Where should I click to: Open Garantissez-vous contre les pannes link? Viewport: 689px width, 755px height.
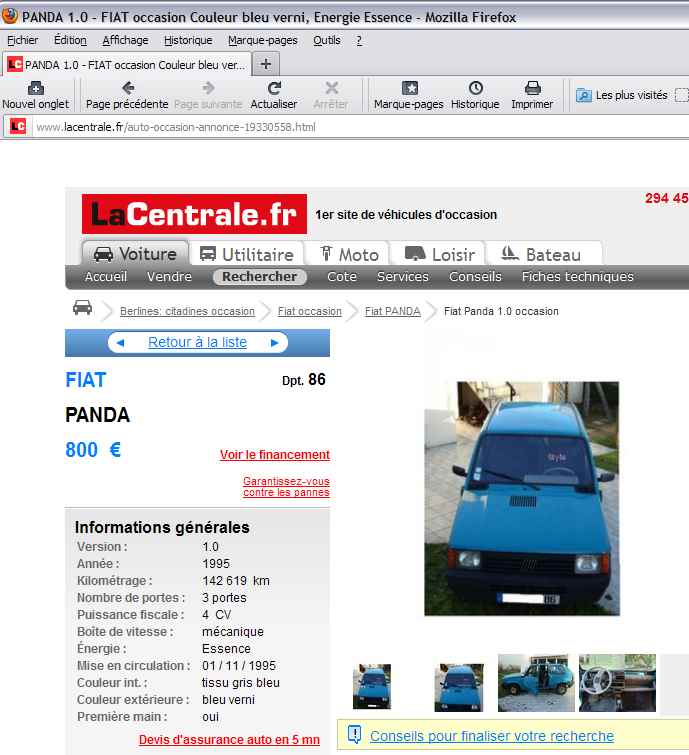[x=286, y=486]
